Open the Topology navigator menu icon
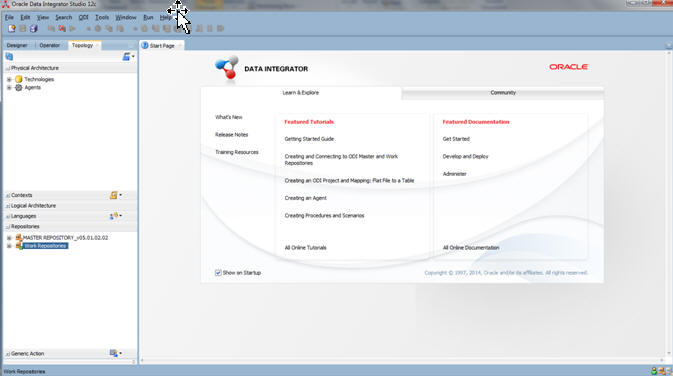This screenshot has height=376, width=673. tap(127, 57)
